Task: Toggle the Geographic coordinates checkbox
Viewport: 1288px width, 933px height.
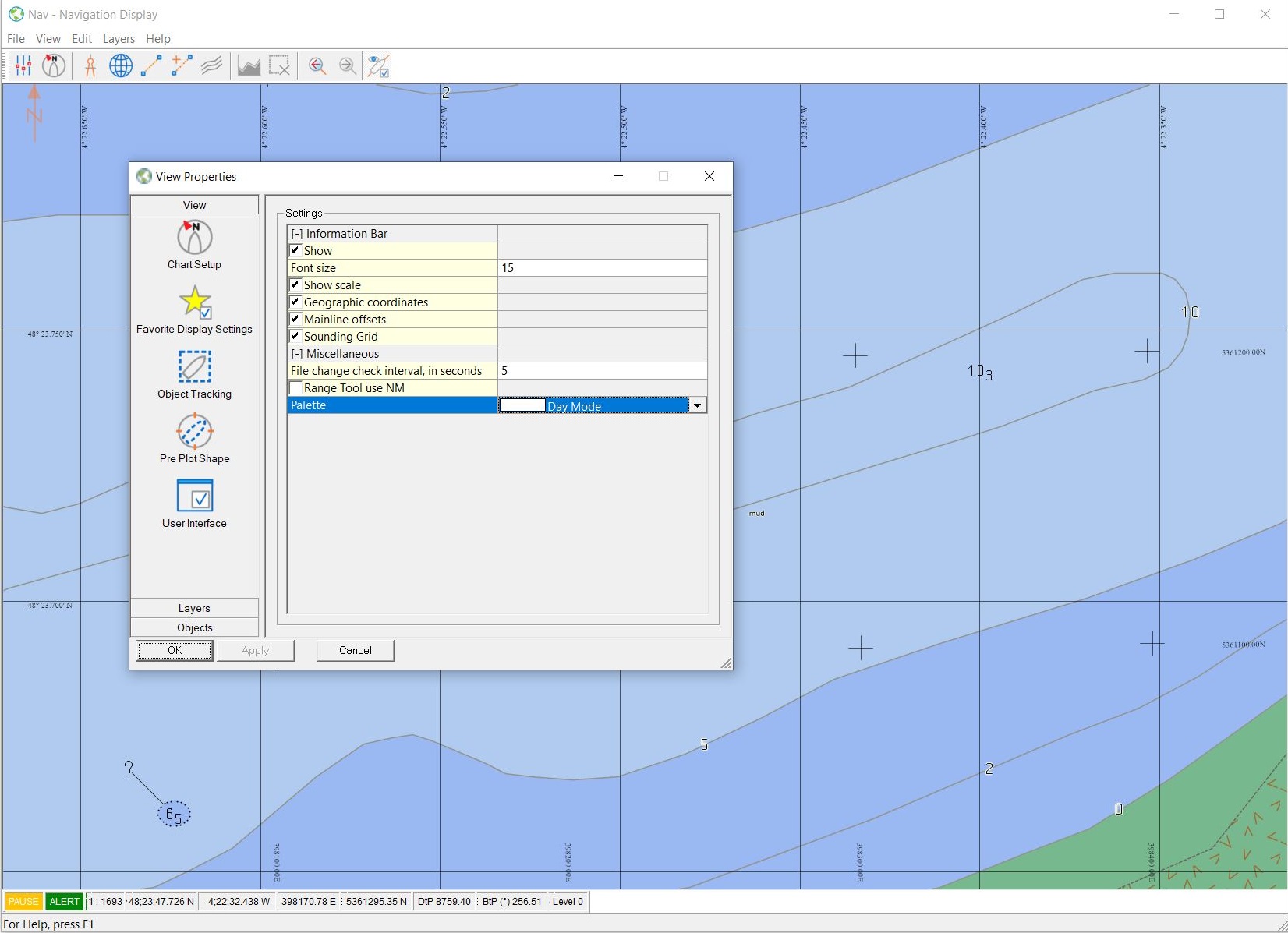Action: (x=295, y=302)
